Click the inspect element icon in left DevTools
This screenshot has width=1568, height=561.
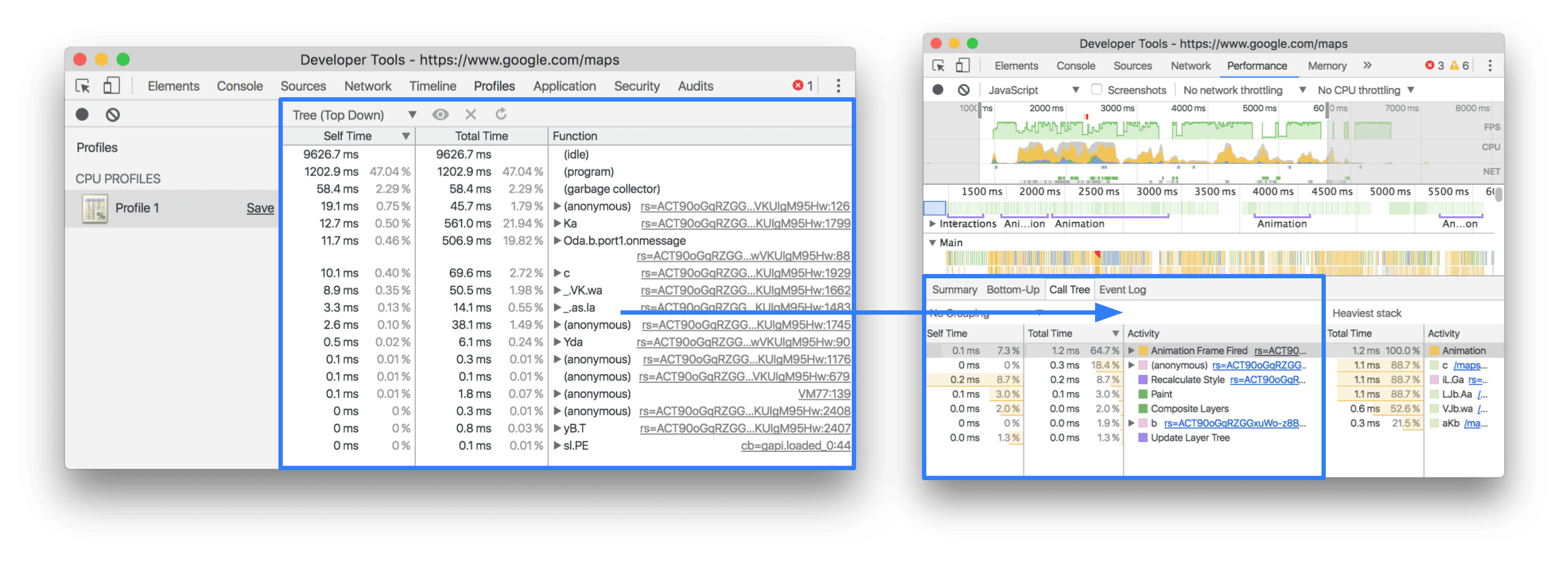(x=83, y=86)
